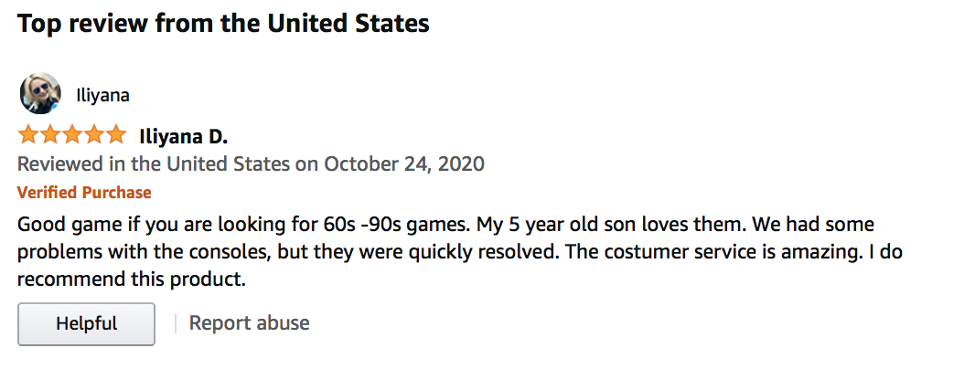Select the Iliyana username beside the avatar
Screen dimensions: 977x370
pyautogui.click(x=103, y=95)
